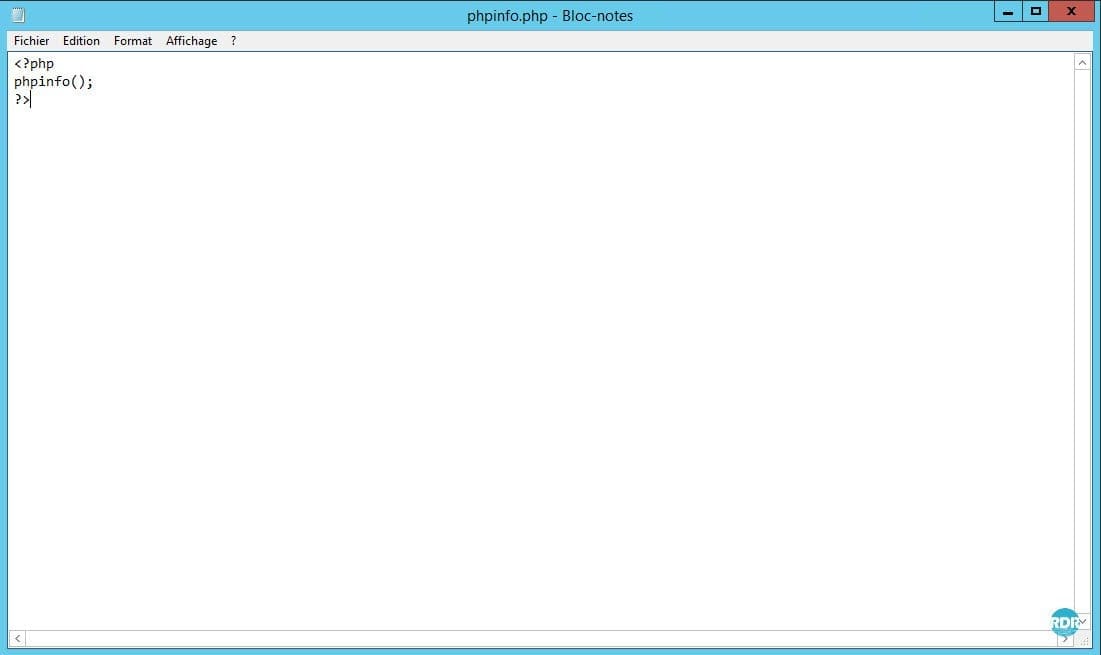Click the horizontal scrollbar left arrow
This screenshot has height=655, width=1101.
coord(18,638)
